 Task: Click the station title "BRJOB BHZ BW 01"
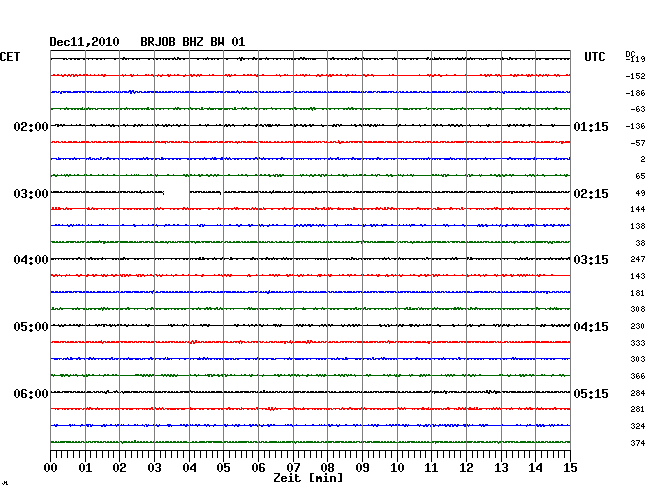[x=192, y=42]
